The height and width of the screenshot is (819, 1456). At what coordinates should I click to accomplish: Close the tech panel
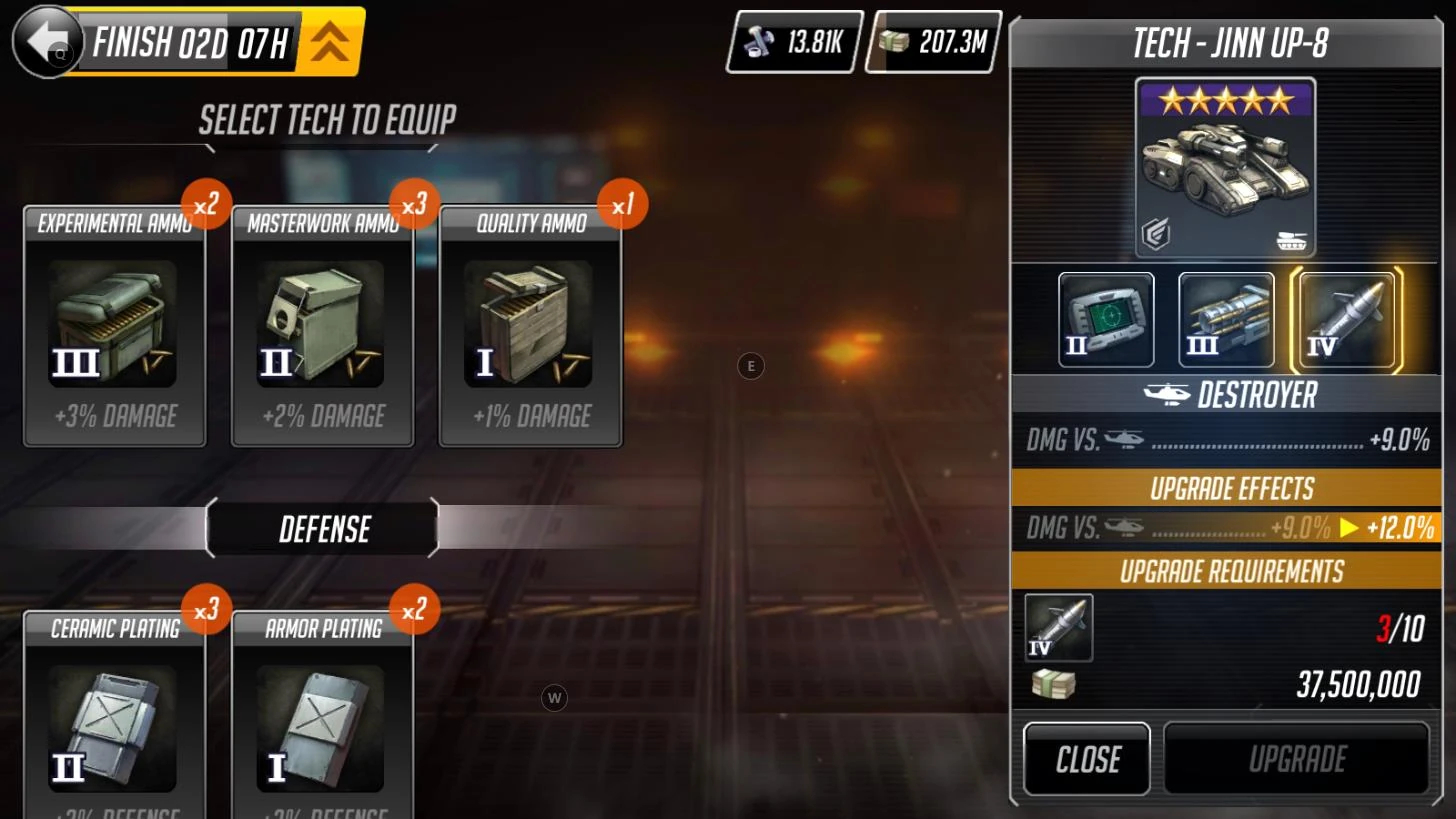[1087, 759]
